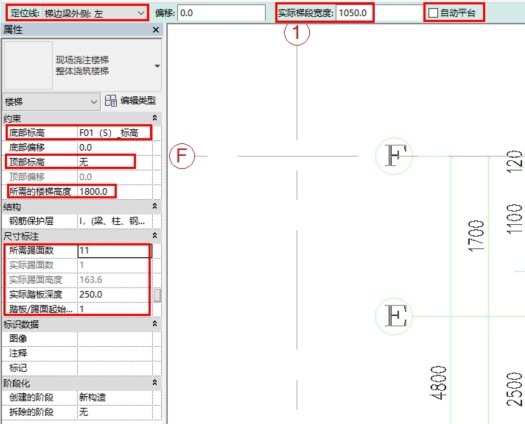Click the 实际梯段宽度 input field
Viewport: 525px width, 424px height.
[355, 13]
